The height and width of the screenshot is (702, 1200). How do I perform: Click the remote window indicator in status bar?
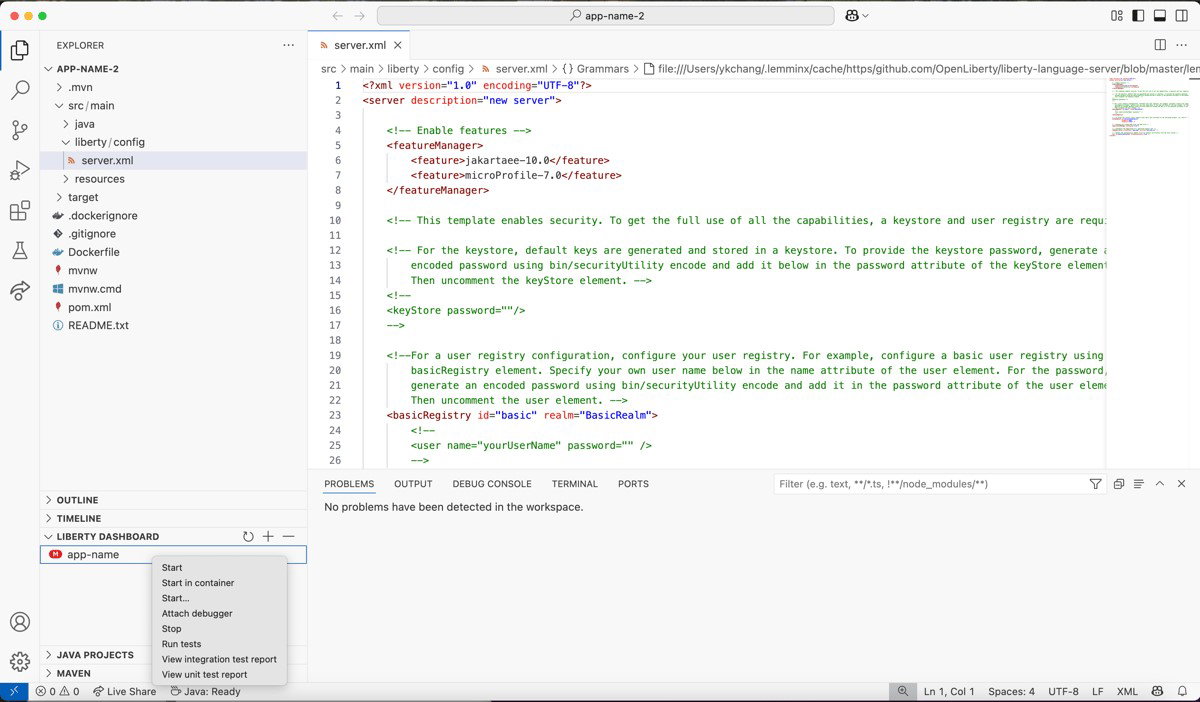(x=14, y=691)
